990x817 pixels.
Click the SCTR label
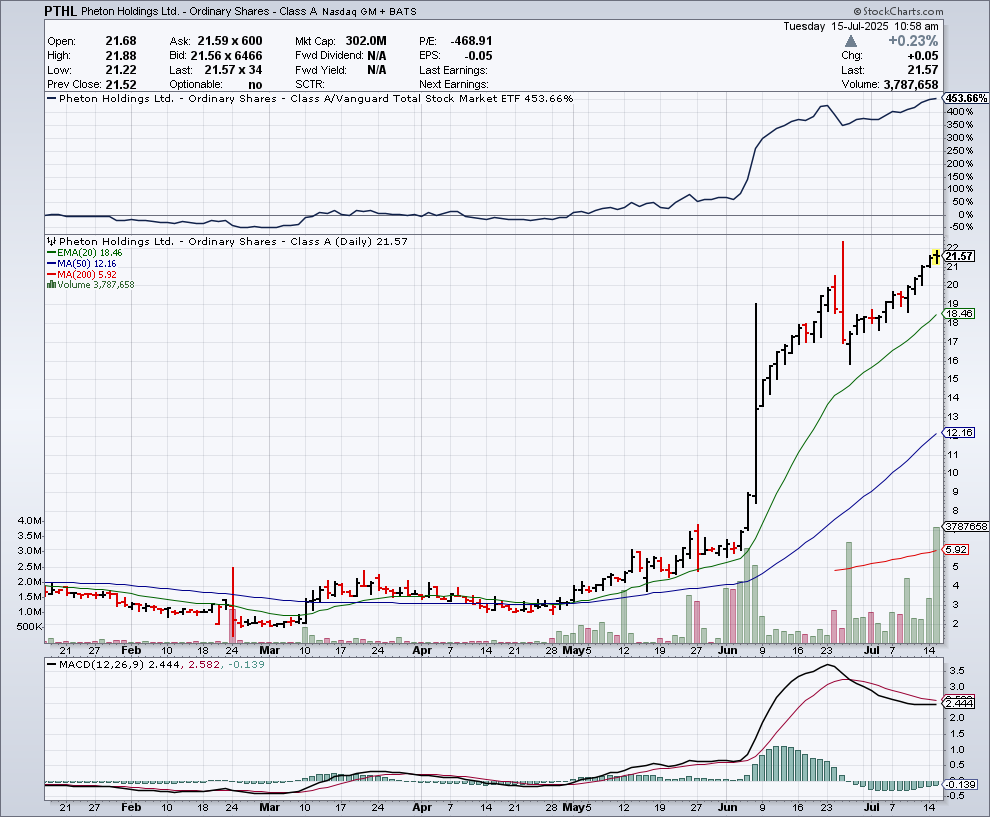tap(309, 84)
